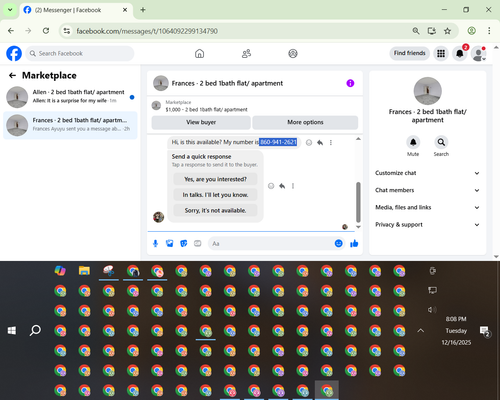Open the Windows notification center

[x=484, y=331]
